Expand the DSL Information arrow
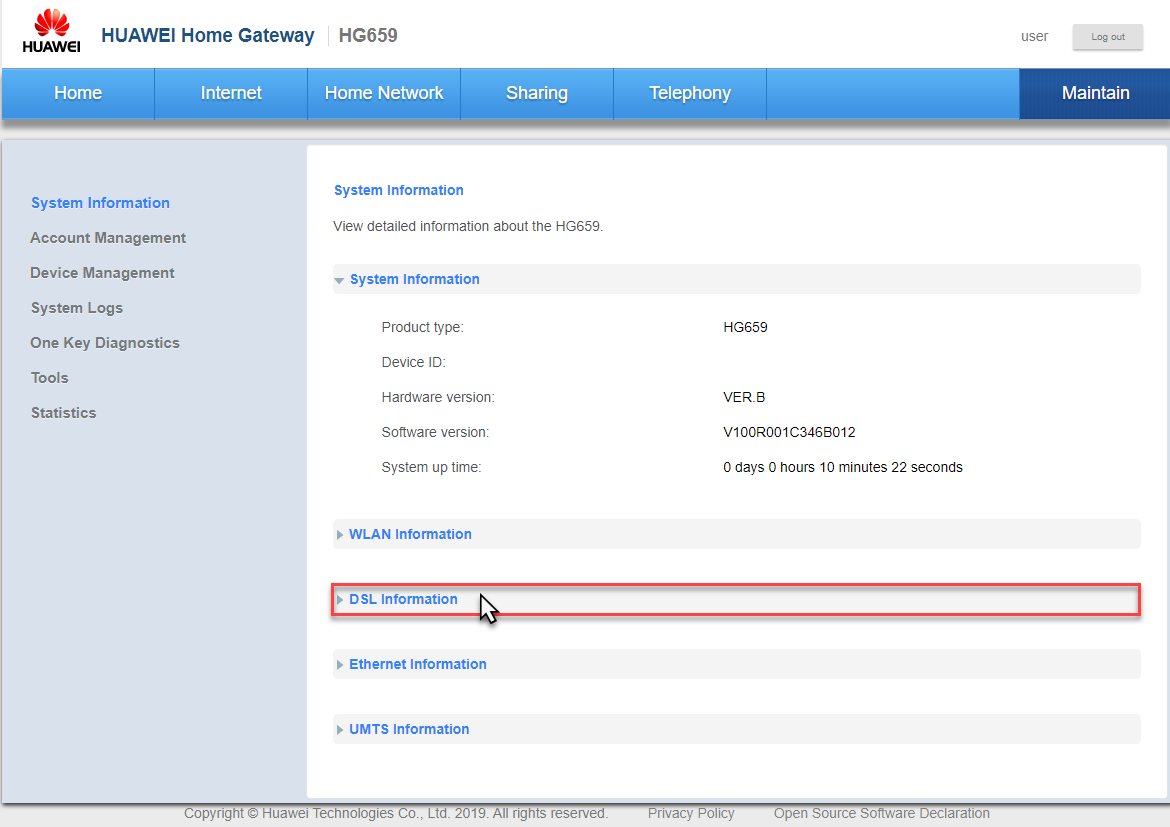 [x=340, y=599]
